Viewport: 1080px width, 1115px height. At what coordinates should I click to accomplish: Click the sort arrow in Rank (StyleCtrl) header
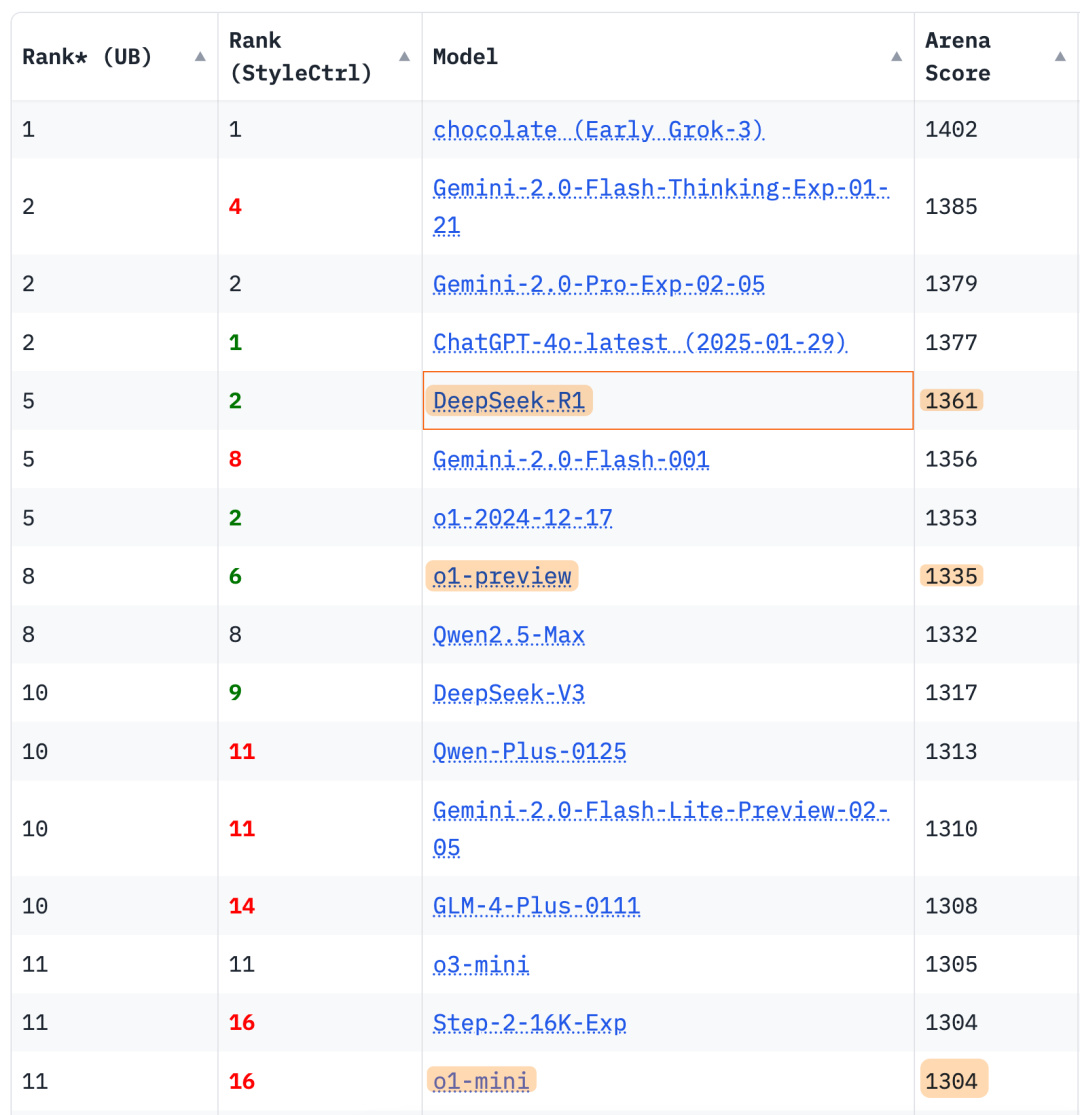coord(404,57)
